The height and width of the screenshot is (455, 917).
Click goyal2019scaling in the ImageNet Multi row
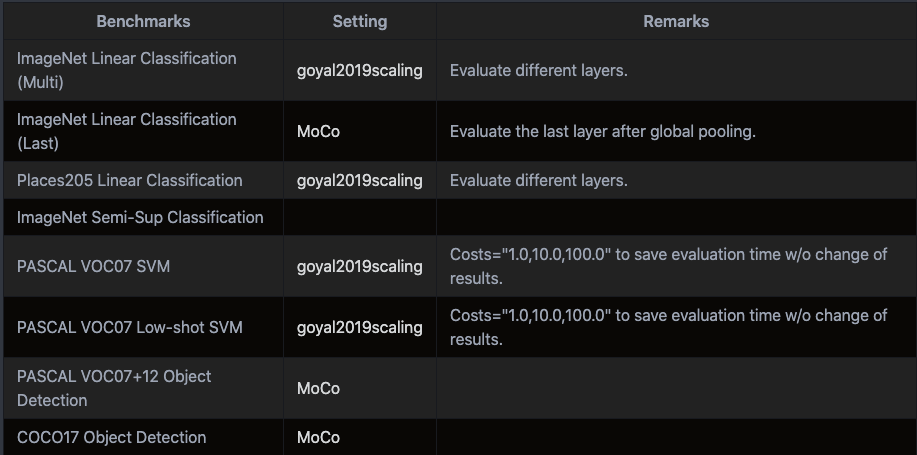(360, 71)
